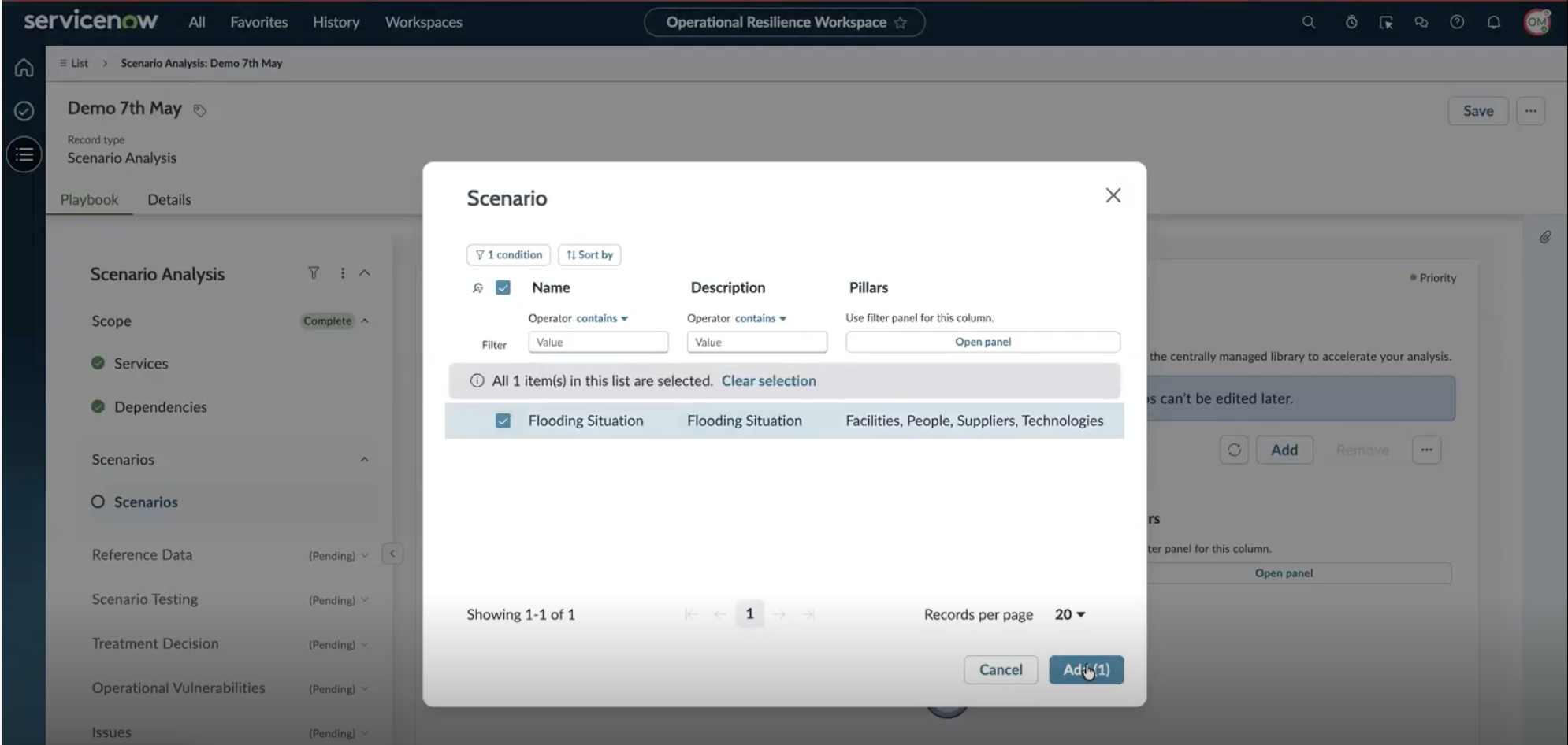The height and width of the screenshot is (745, 1568).
Task: Click the Add (1) button
Action: [1086, 669]
